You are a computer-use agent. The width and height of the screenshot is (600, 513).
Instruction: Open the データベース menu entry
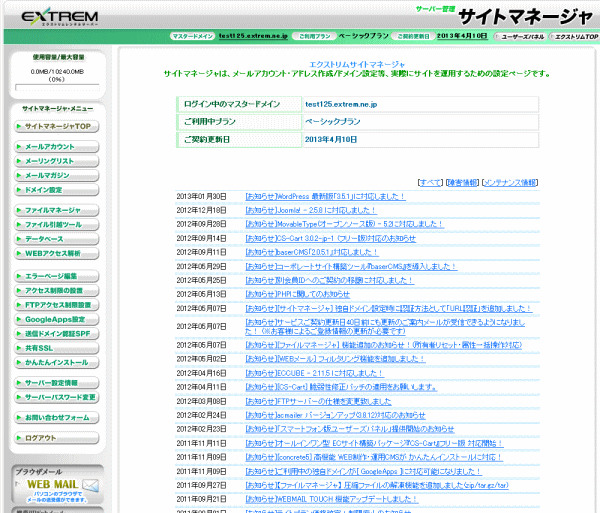pyautogui.click(x=56, y=239)
